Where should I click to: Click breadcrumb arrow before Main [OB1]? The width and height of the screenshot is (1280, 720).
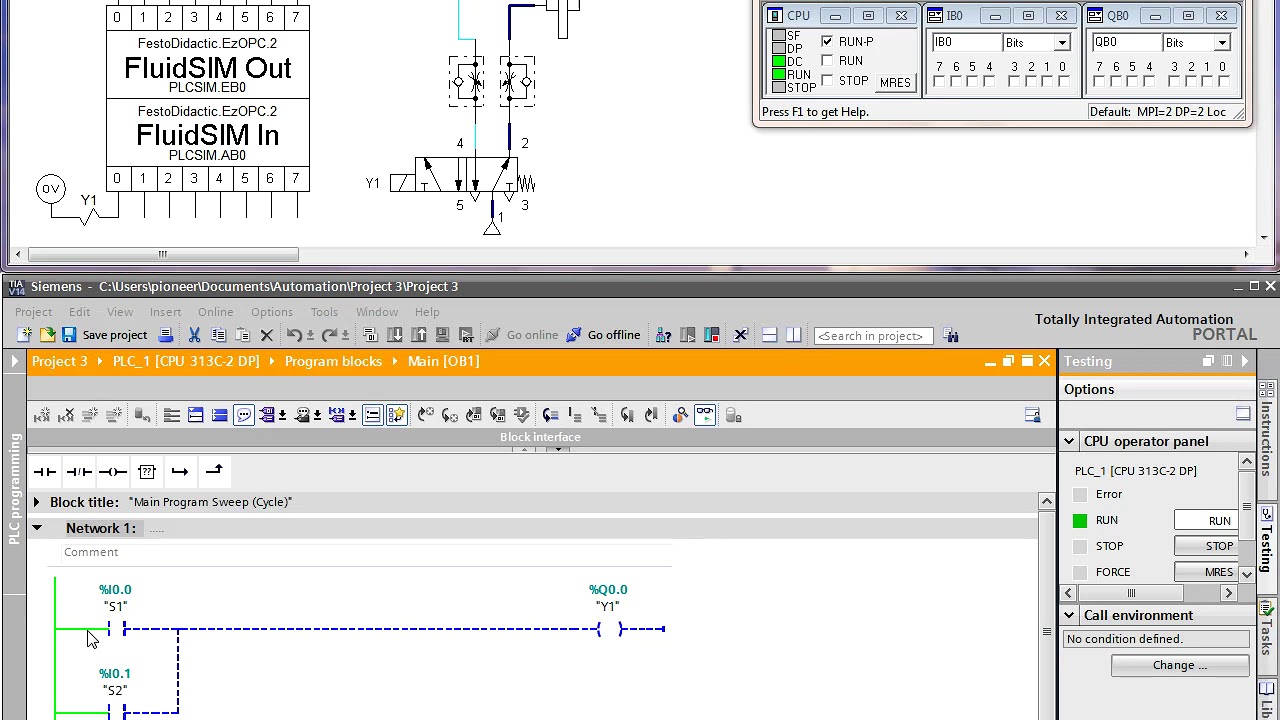point(395,361)
